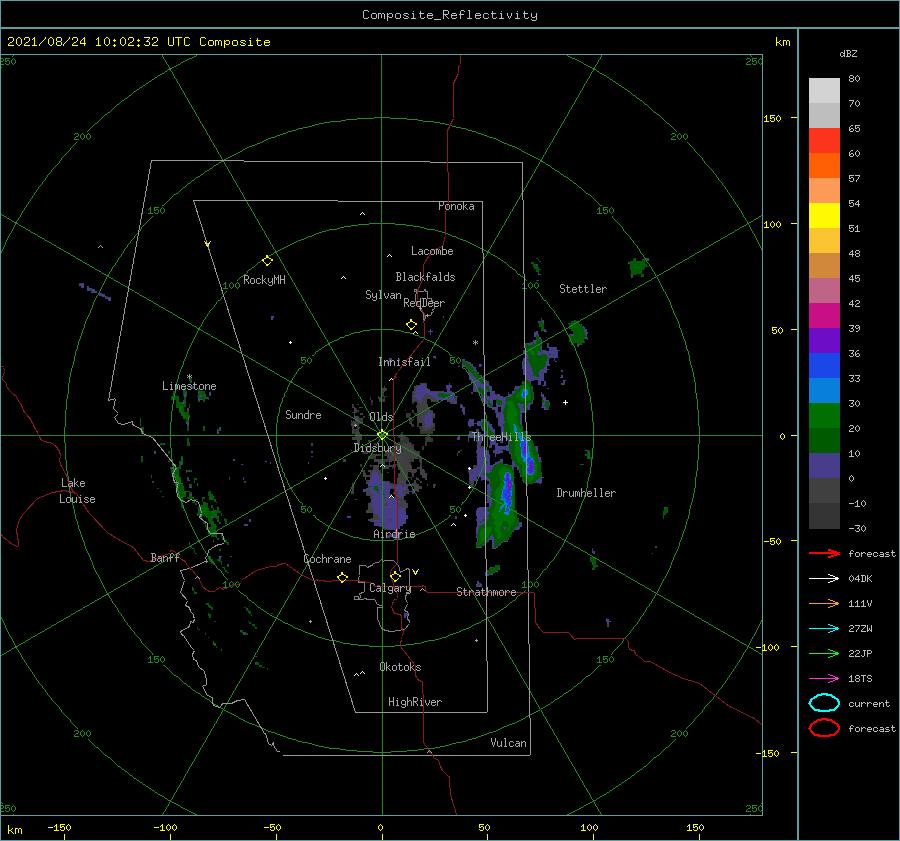900x841 pixels.
Task: Click the Cochrane label
Action: tap(327, 559)
